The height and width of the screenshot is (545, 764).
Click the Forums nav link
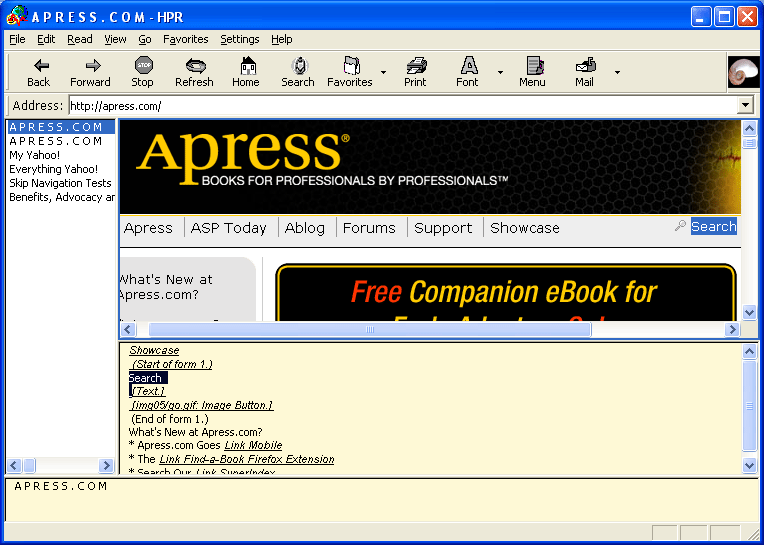(x=369, y=228)
